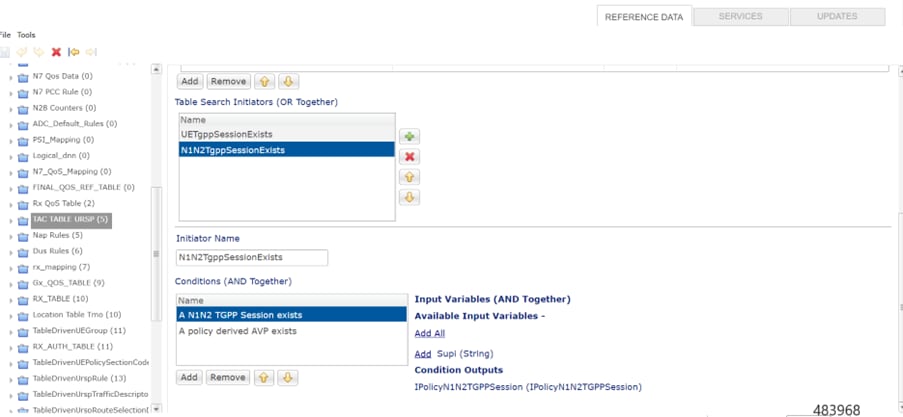Click the red X delete icon in toolbar

(56, 52)
